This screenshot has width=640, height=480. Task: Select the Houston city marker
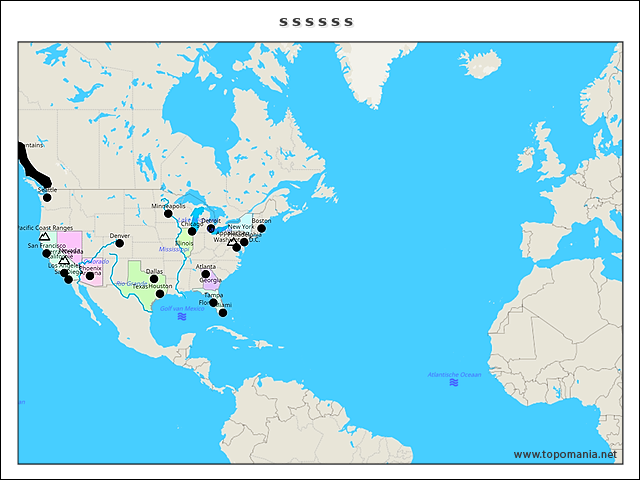[160, 293]
